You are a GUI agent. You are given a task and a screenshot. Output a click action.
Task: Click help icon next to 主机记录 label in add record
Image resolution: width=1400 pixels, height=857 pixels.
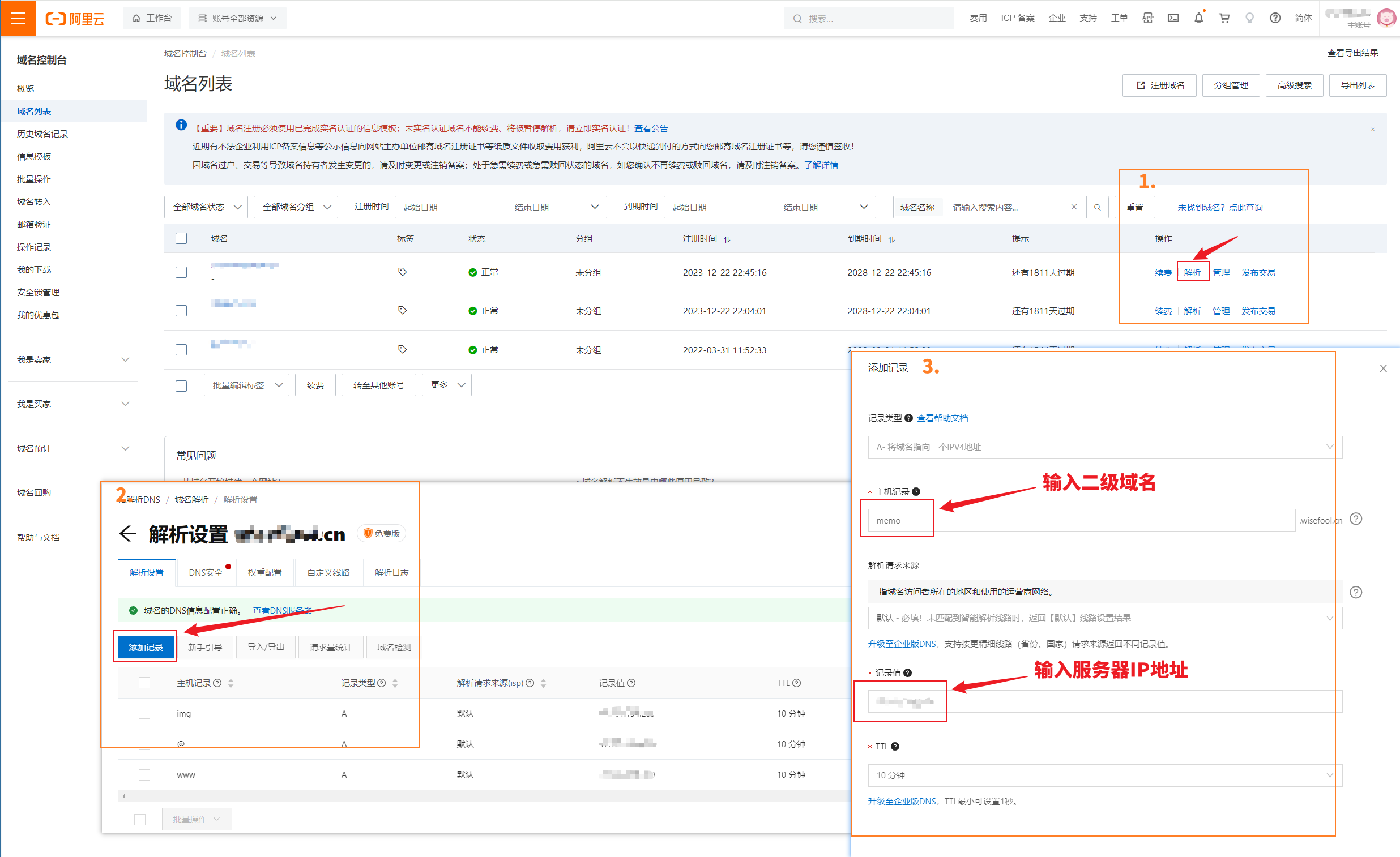(x=916, y=492)
